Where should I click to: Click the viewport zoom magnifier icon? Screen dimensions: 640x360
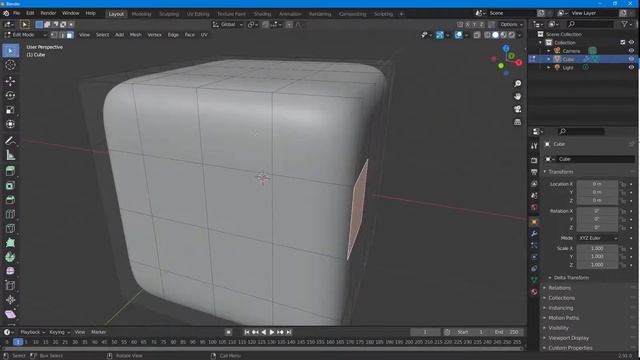coord(518,84)
